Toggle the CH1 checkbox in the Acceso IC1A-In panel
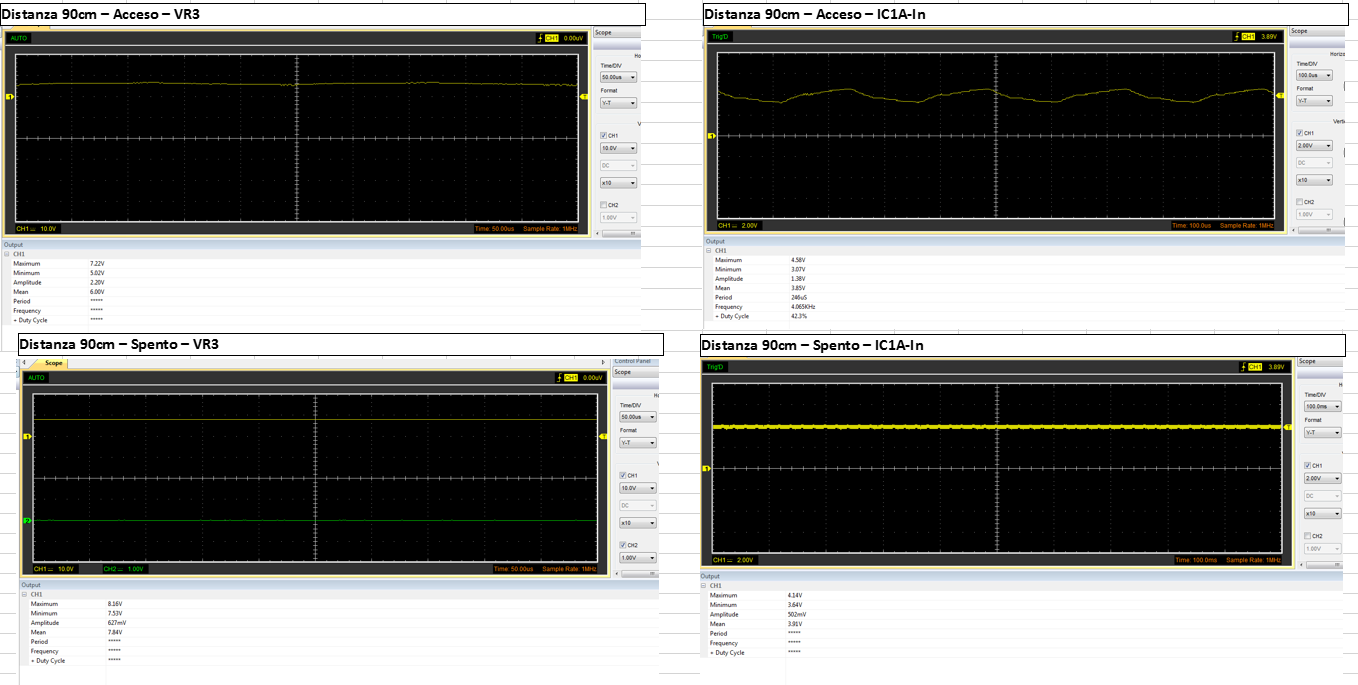The width and height of the screenshot is (1358, 685). click(x=1299, y=132)
